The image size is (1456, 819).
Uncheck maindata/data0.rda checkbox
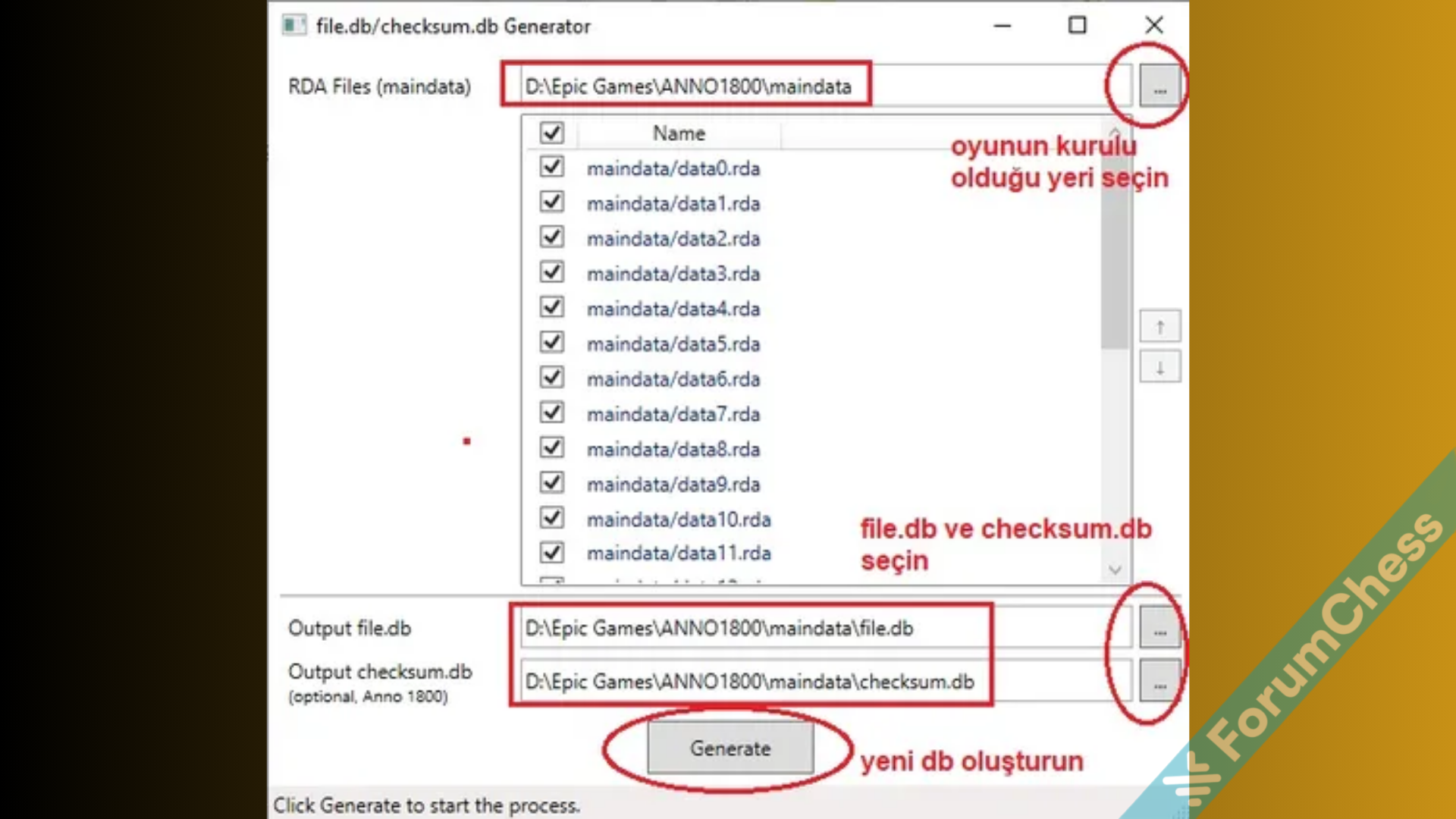pyautogui.click(x=552, y=167)
